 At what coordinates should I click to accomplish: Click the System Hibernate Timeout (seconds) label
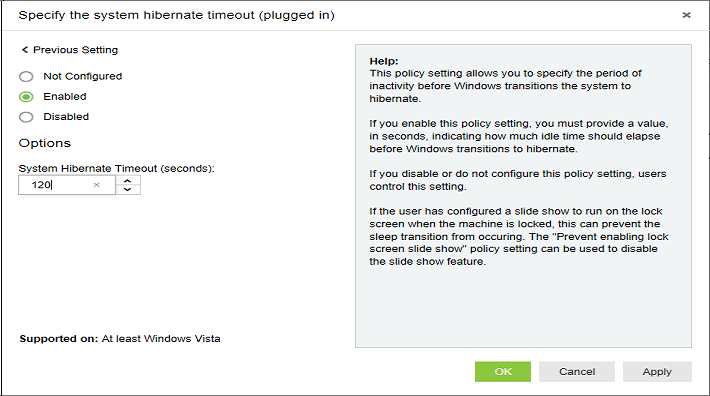[116, 168]
